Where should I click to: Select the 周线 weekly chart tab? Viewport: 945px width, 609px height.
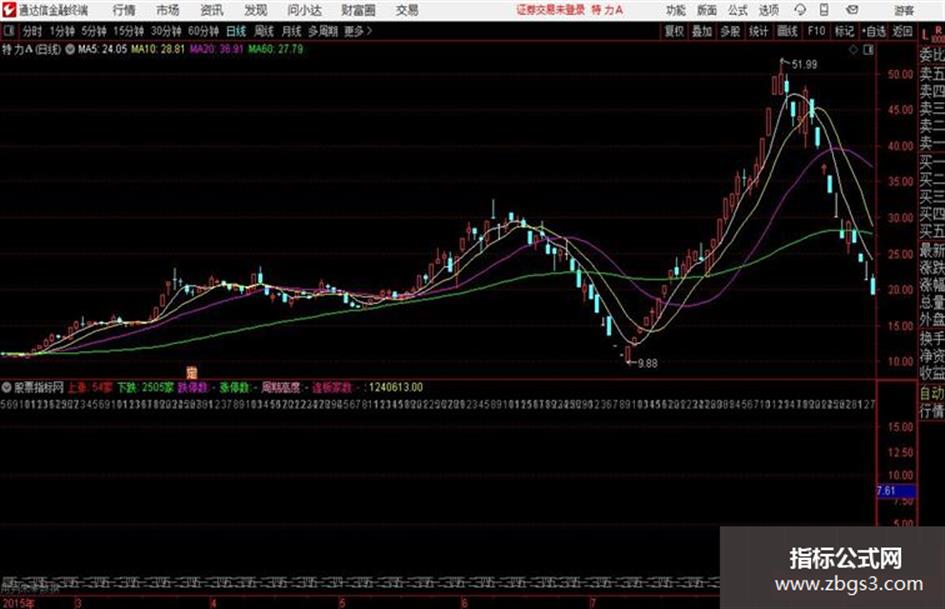(x=264, y=31)
